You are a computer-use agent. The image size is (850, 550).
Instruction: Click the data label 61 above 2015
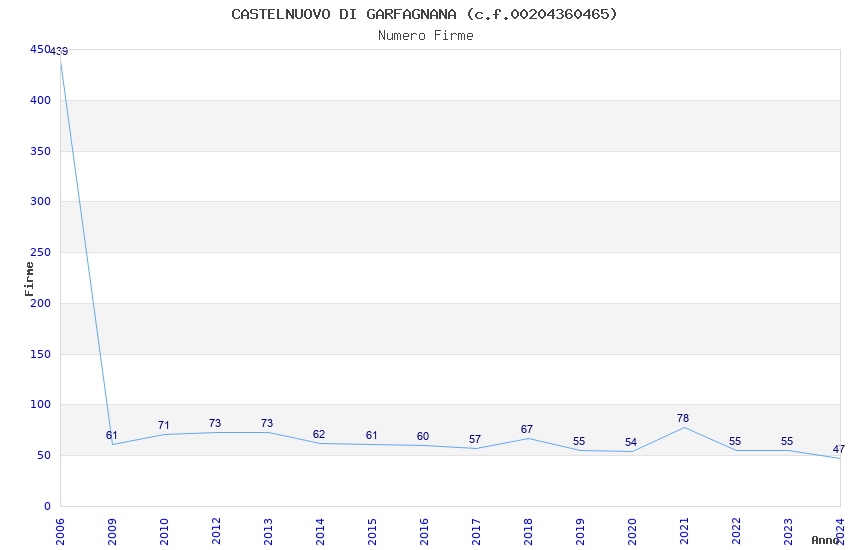coord(371,436)
